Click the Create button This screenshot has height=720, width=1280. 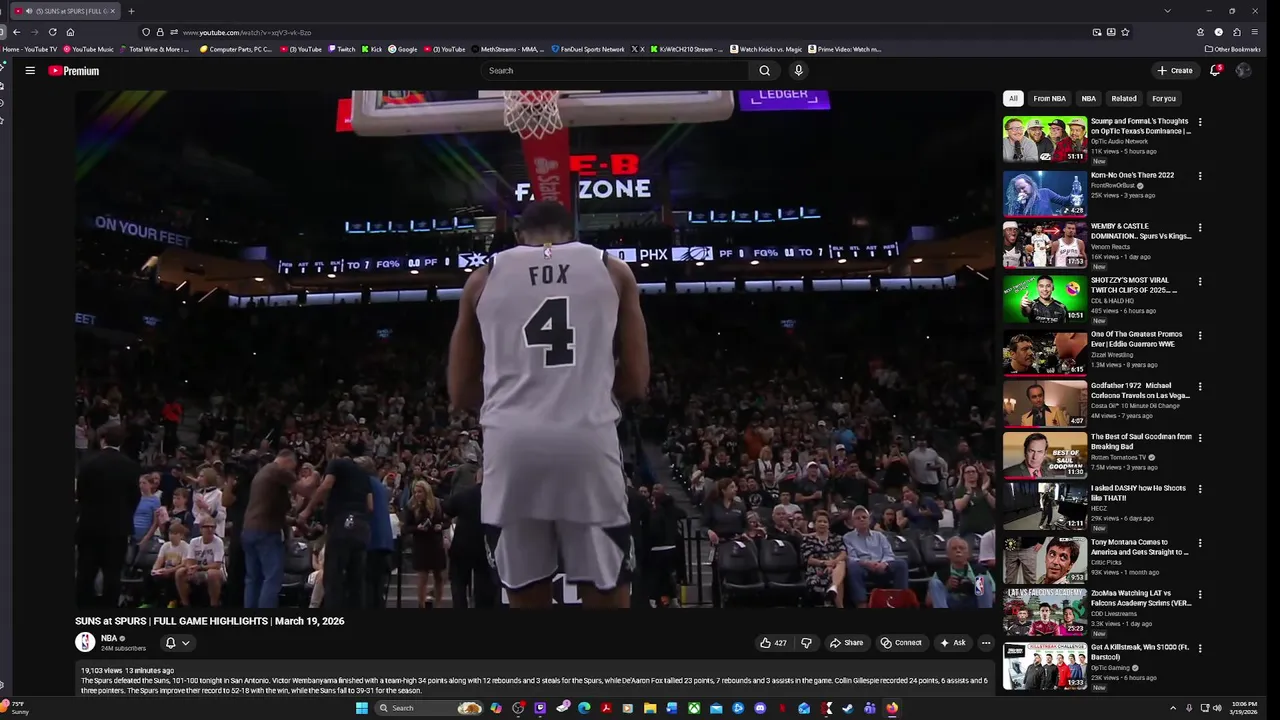[1175, 71]
